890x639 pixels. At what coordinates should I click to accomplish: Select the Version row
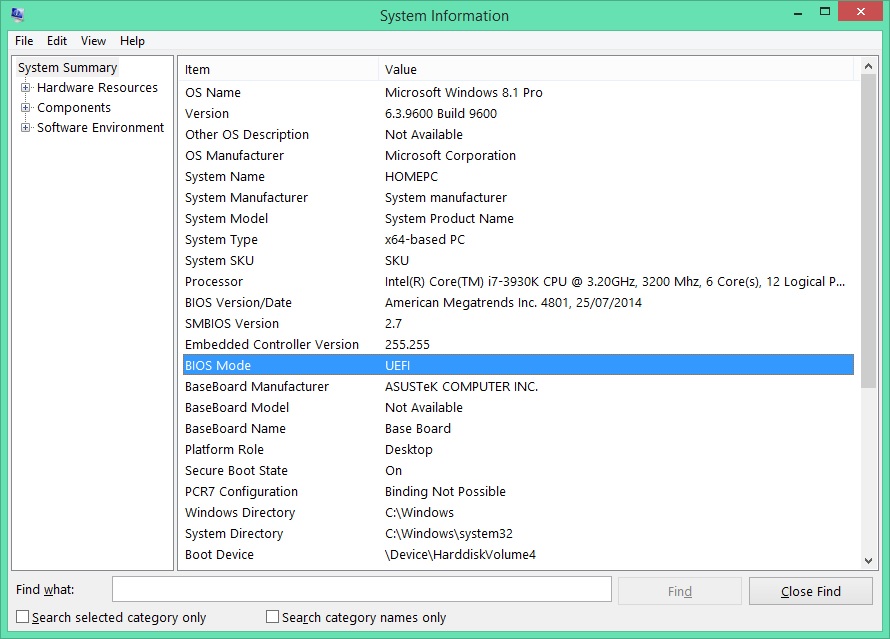[518, 113]
